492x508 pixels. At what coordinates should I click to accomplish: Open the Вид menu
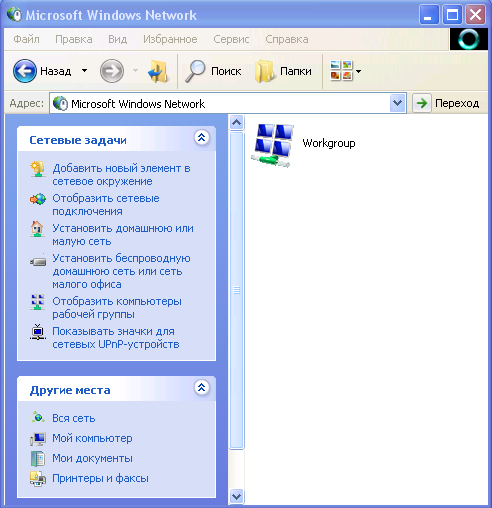(x=117, y=39)
